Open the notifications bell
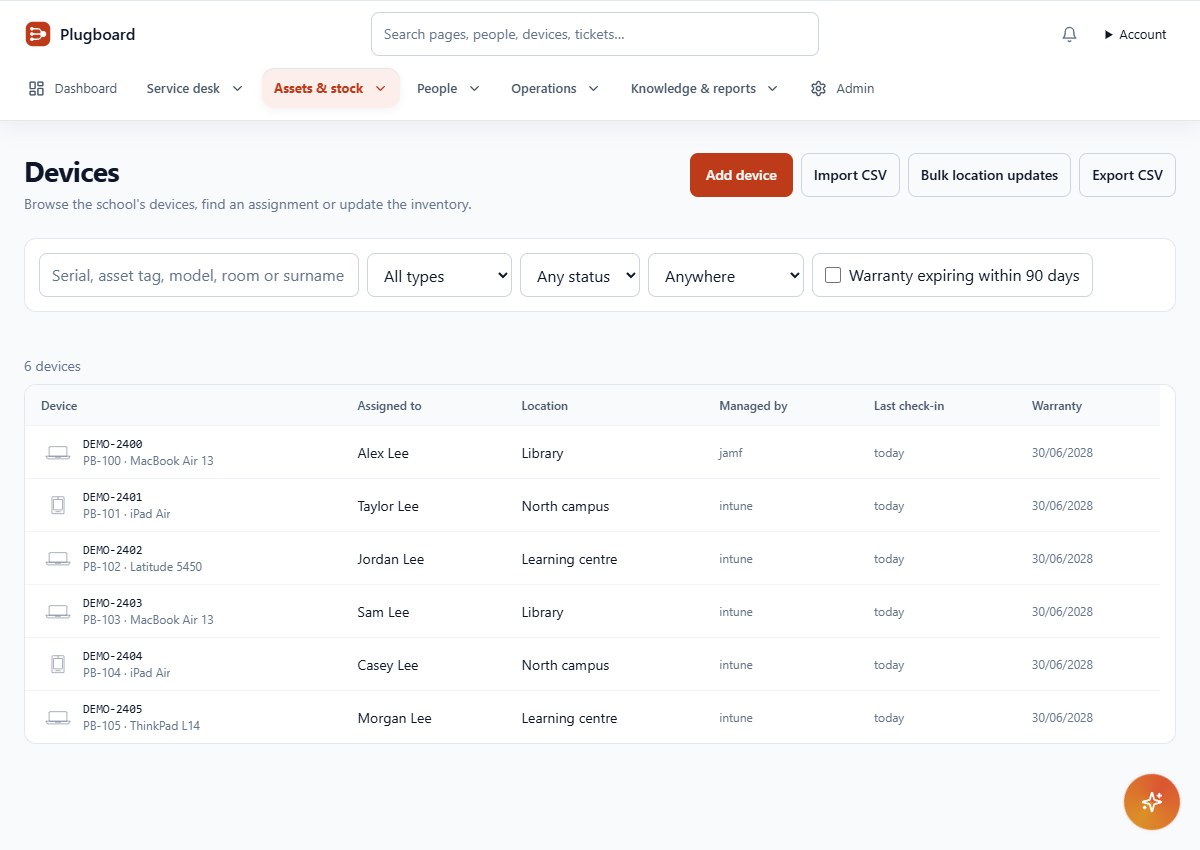Screen dimensions: 1200x850 click(x=1069, y=34)
